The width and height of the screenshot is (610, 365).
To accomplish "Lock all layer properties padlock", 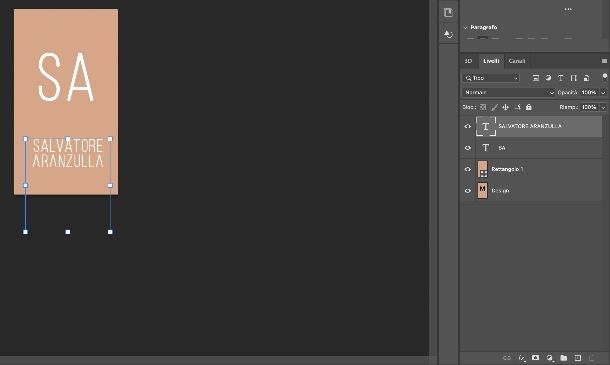I will pos(528,107).
